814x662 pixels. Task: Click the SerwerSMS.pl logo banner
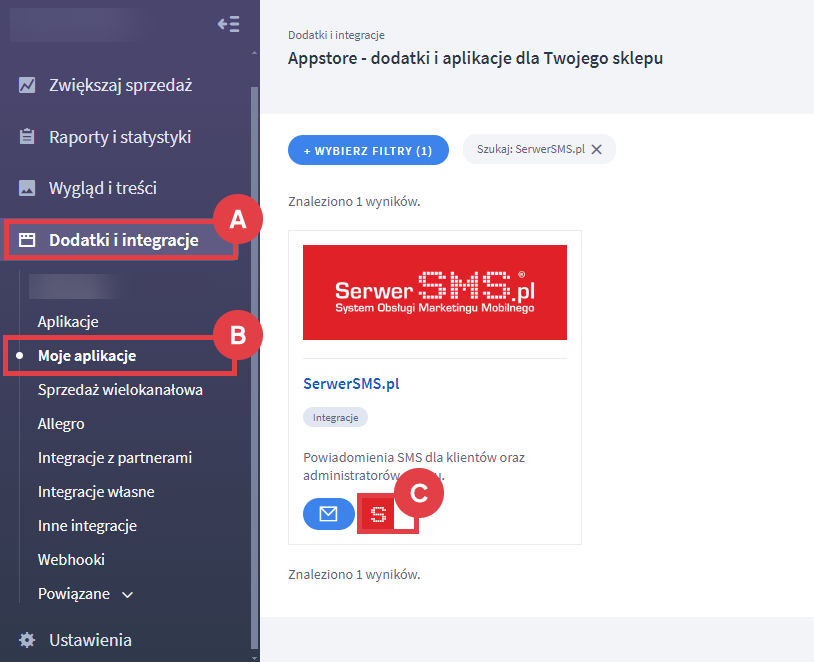[x=435, y=292]
